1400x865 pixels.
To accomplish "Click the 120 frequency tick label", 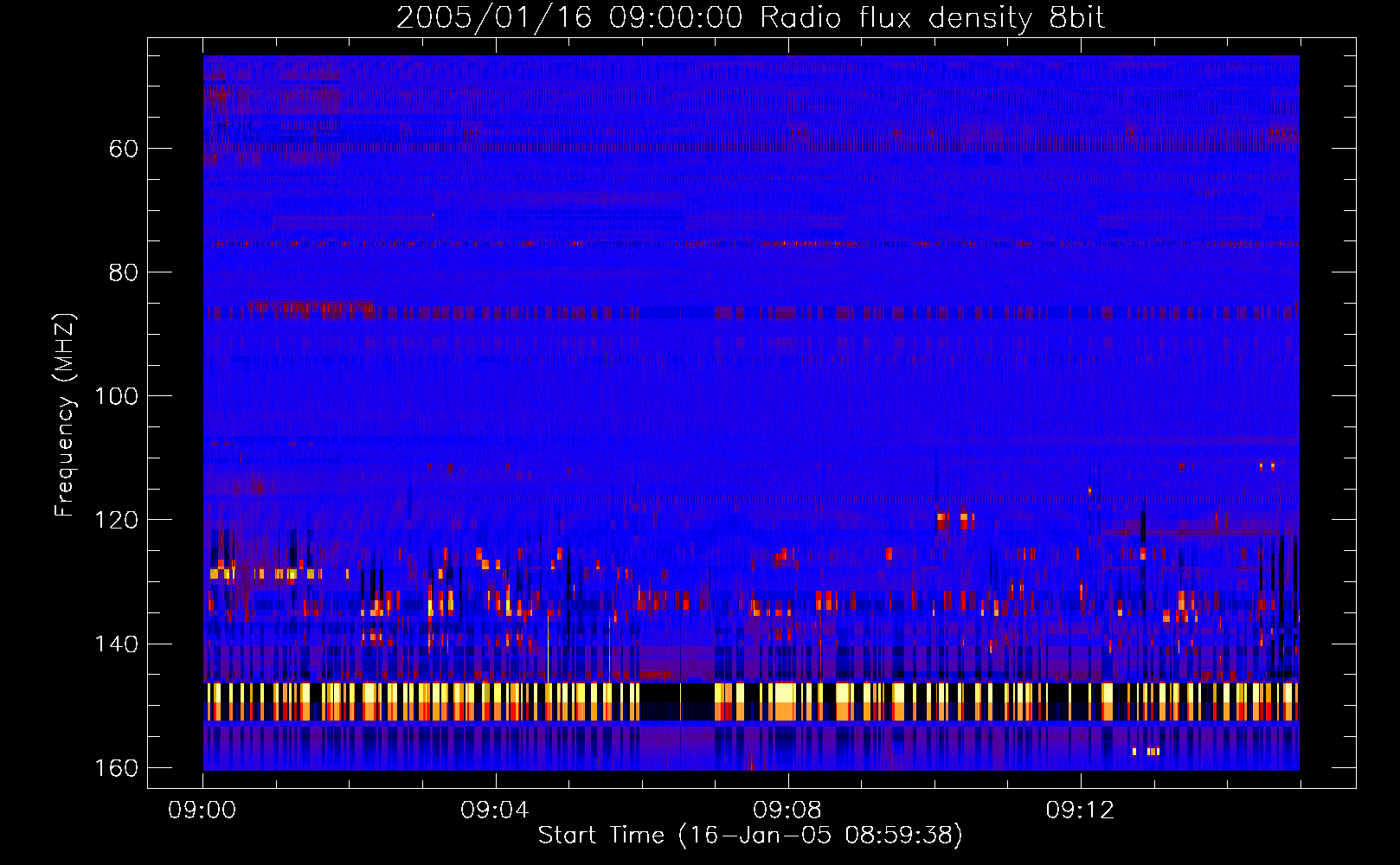I will click(116, 520).
